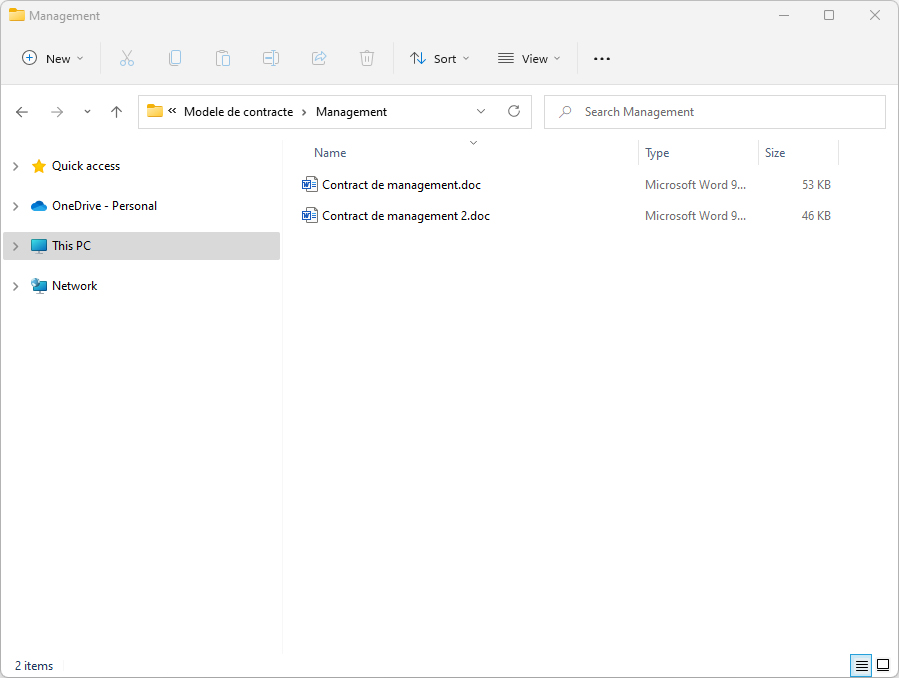Select OneDrive - Personal in sidebar

click(104, 206)
